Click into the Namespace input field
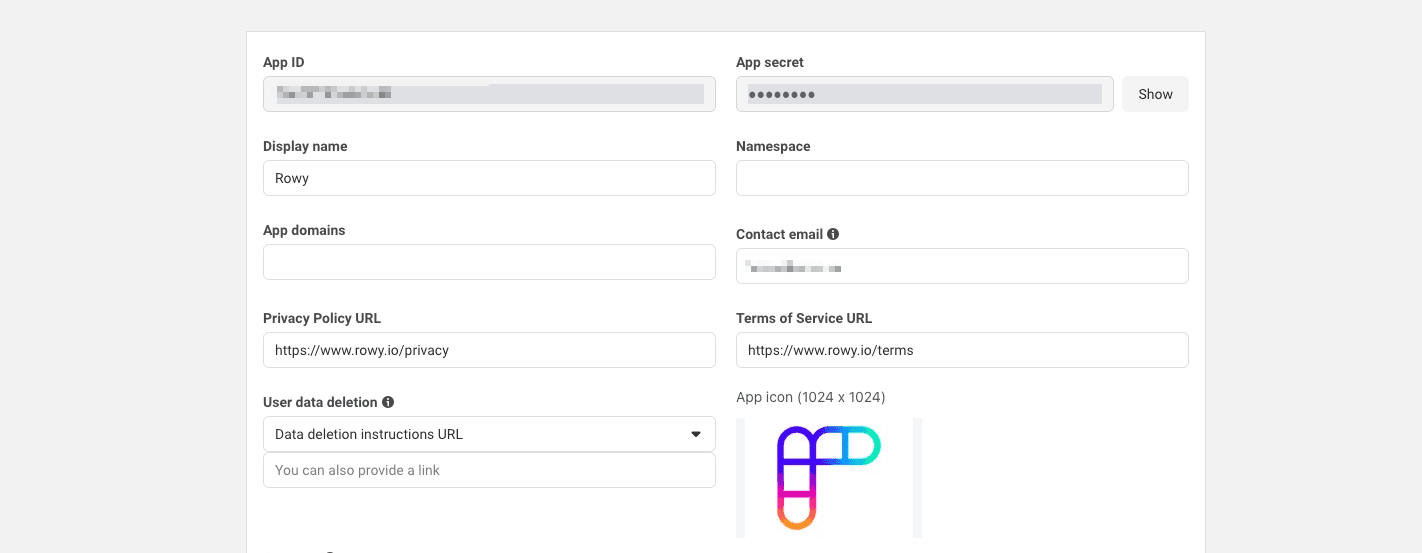Screen dimensions: 1422x553 pos(962,178)
